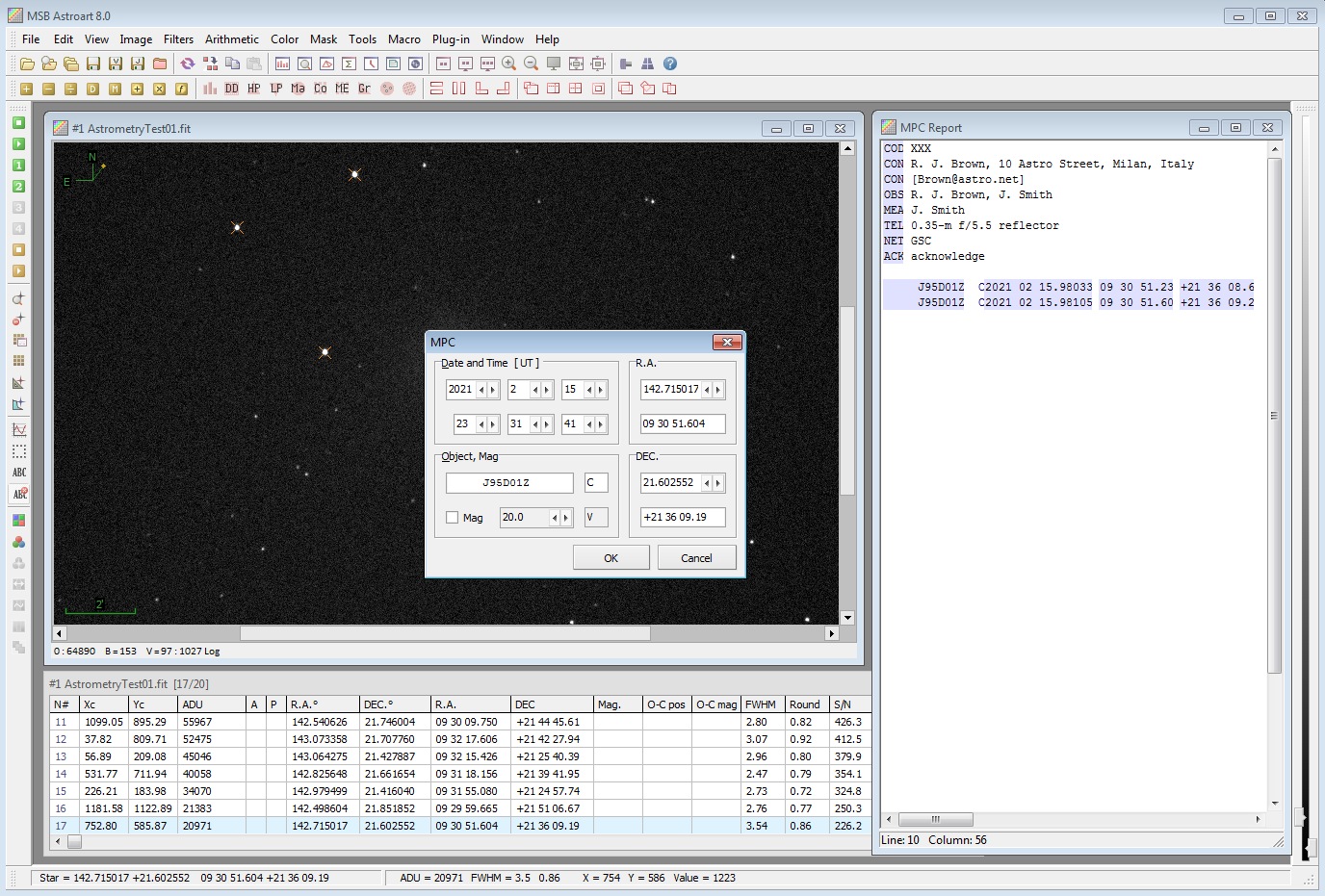This screenshot has height=896, width=1325.
Task: Click the green numbered 2 sidebar icon
Action: (18, 187)
